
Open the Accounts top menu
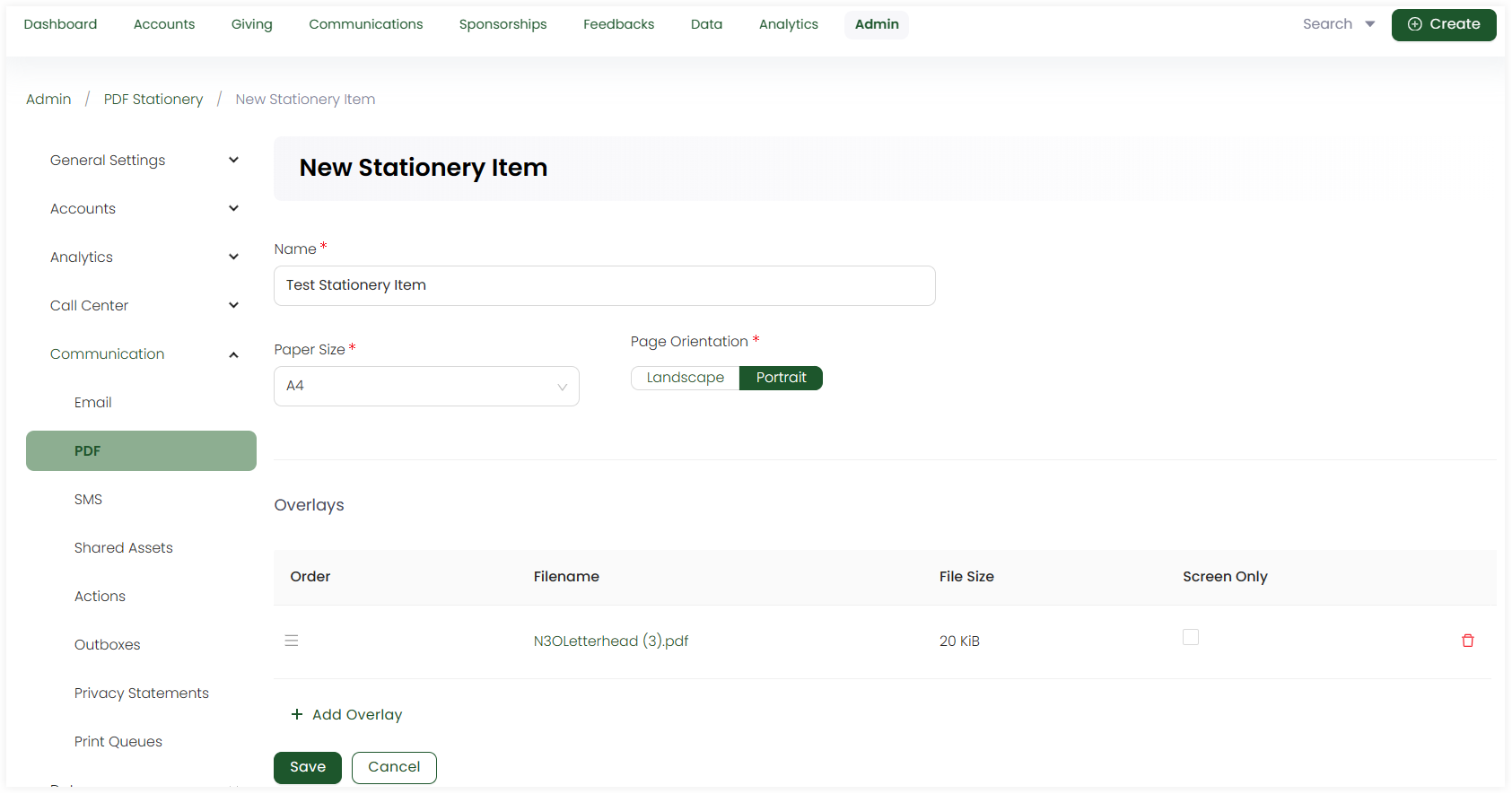pyautogui.click(x=164, y=24)
